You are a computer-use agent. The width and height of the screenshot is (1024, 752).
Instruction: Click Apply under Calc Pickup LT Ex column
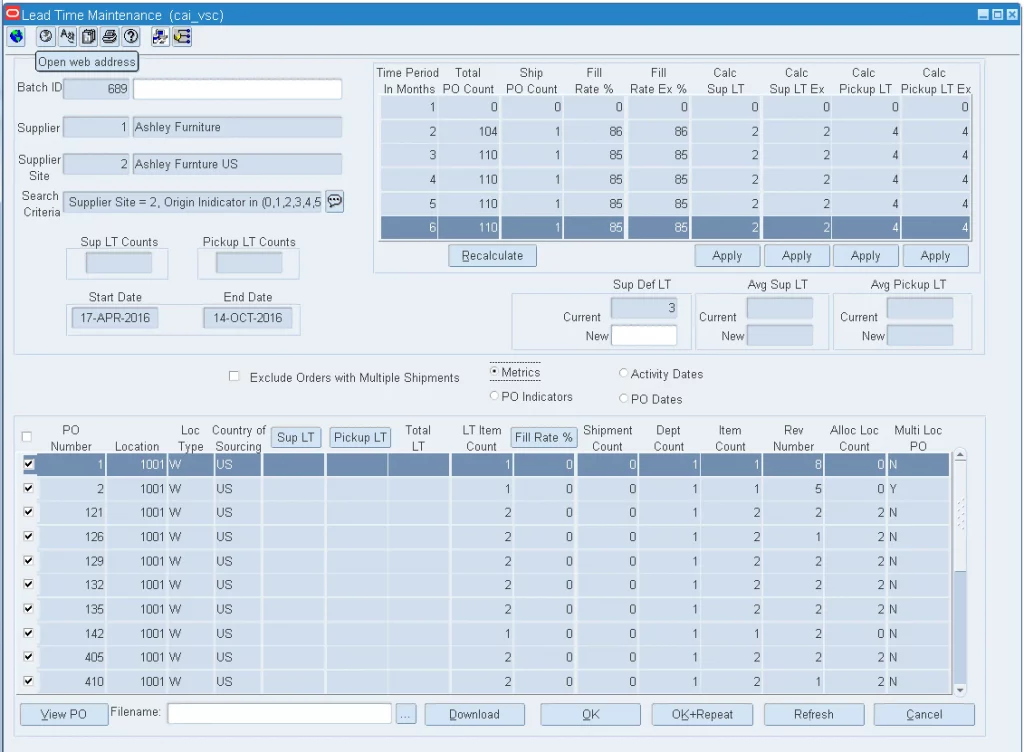tap(935, 256)
